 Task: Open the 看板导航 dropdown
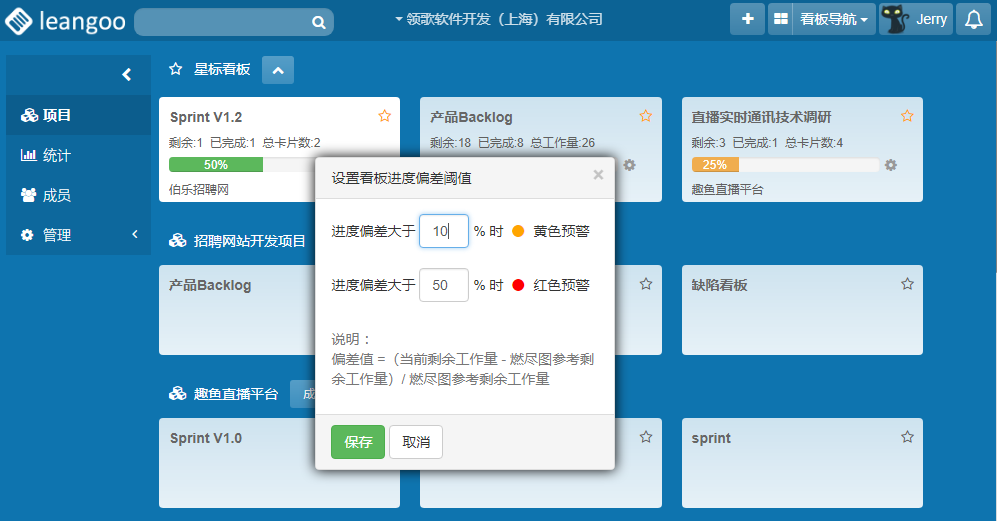pos(833,19)
